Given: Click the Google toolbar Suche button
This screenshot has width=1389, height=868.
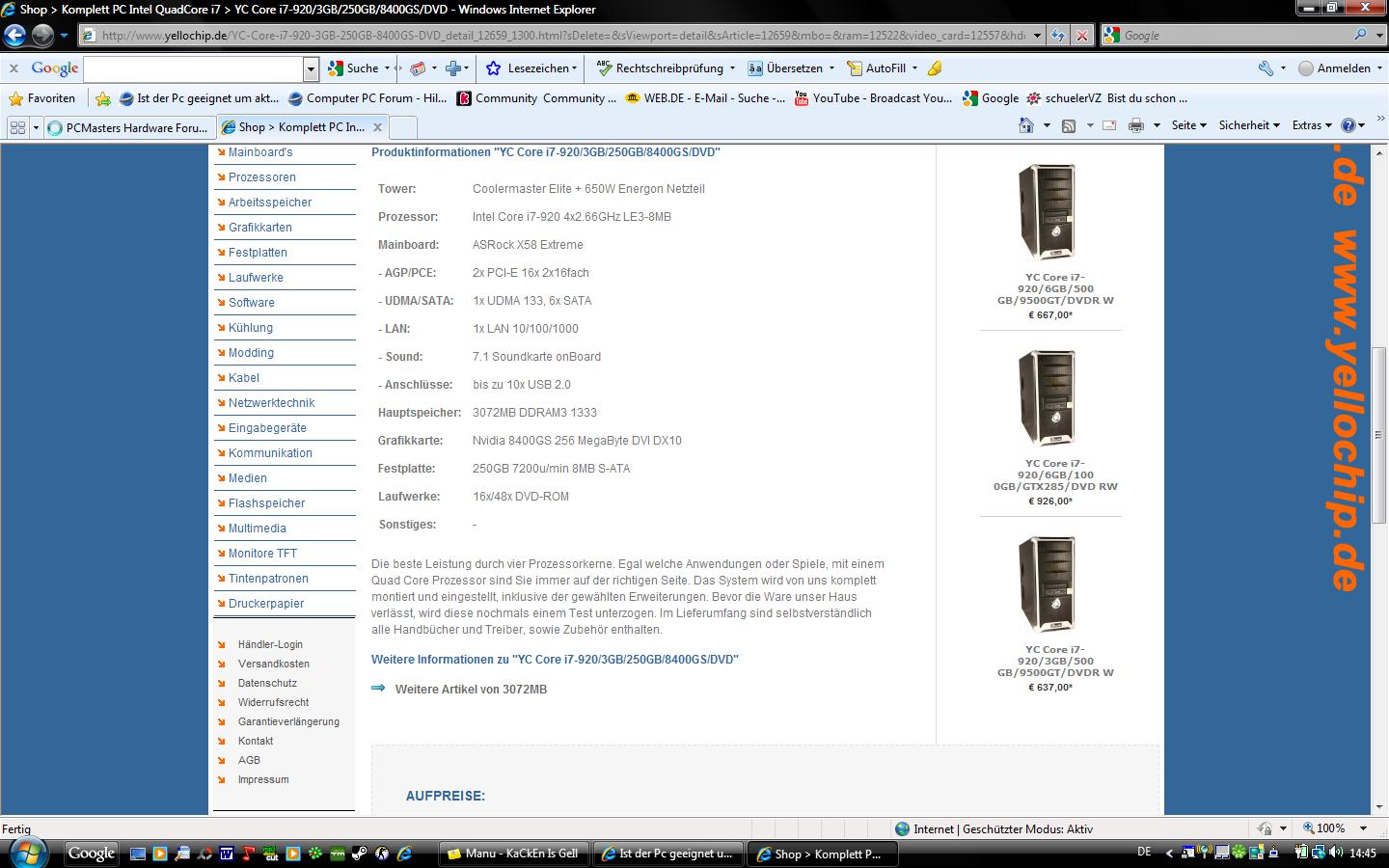Looking at the screenshot, I should pos(354,68).
